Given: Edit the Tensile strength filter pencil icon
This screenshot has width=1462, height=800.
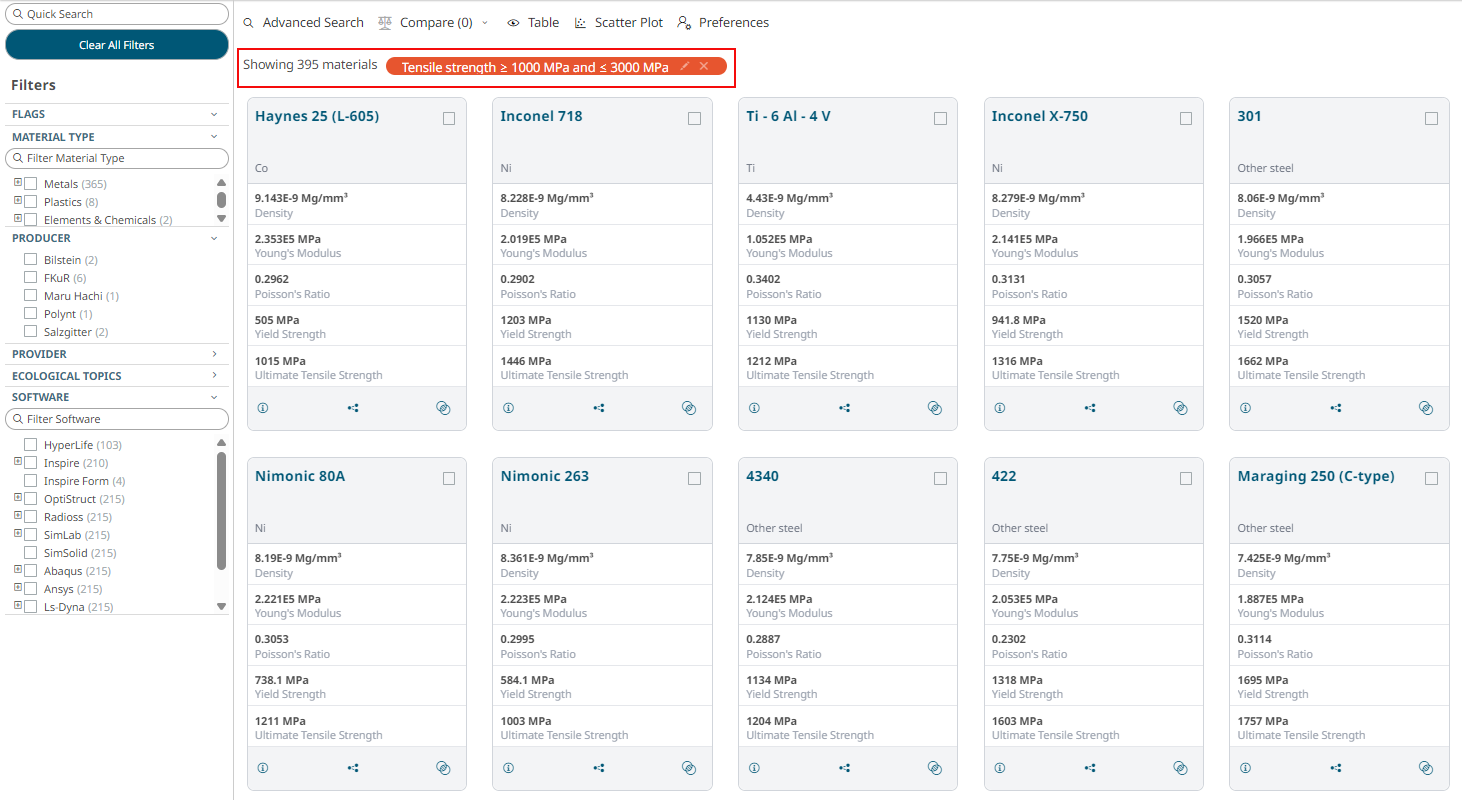Looking at the screenshot, I should 685,66.
